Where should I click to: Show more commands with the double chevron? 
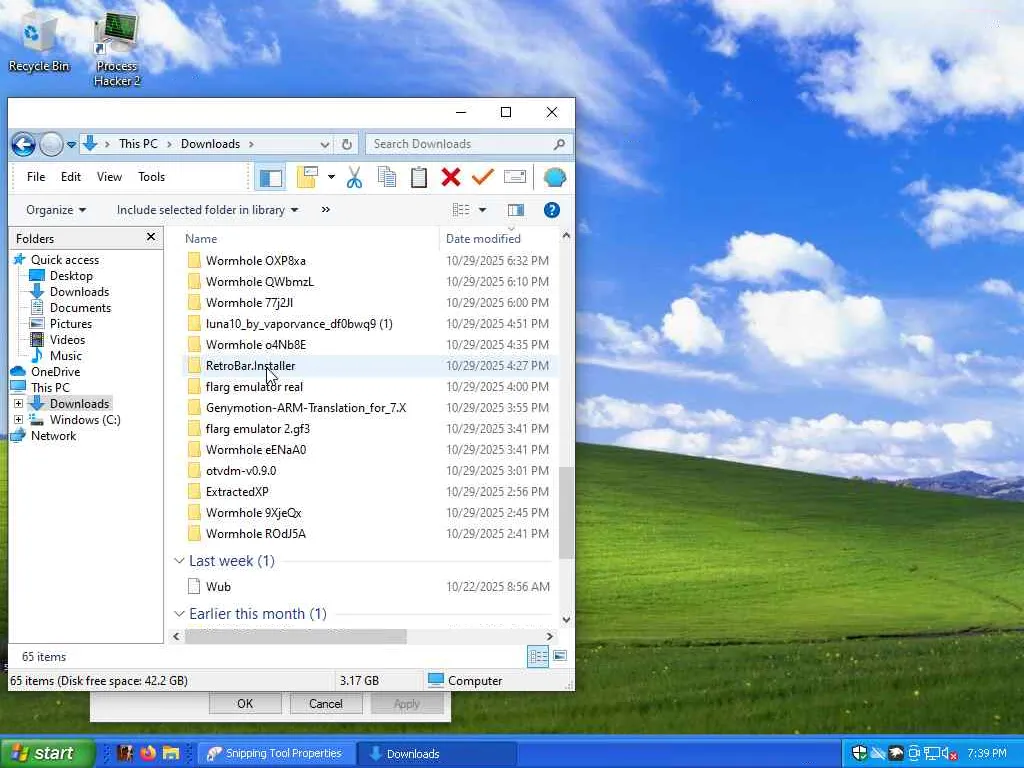pos(325,210)
